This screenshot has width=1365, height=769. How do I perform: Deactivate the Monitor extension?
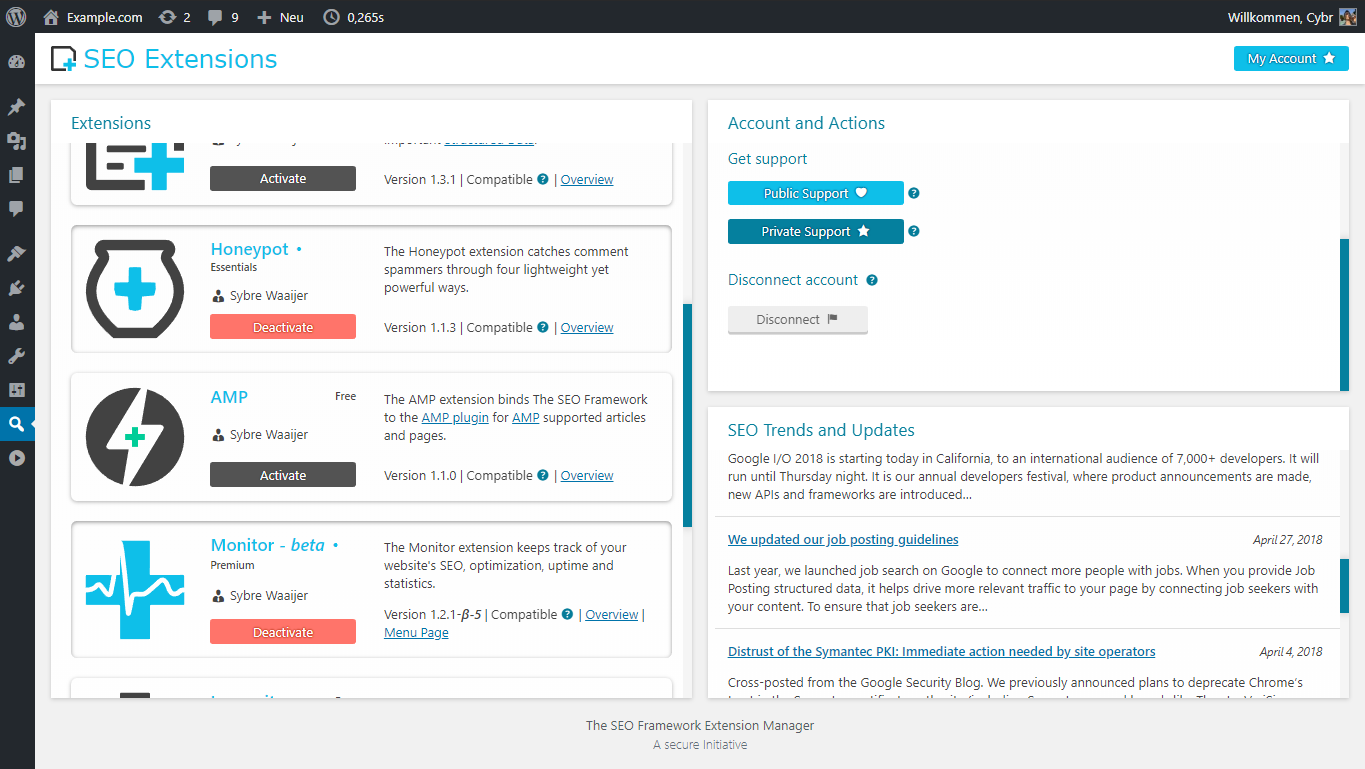click(x=283, y=632)
